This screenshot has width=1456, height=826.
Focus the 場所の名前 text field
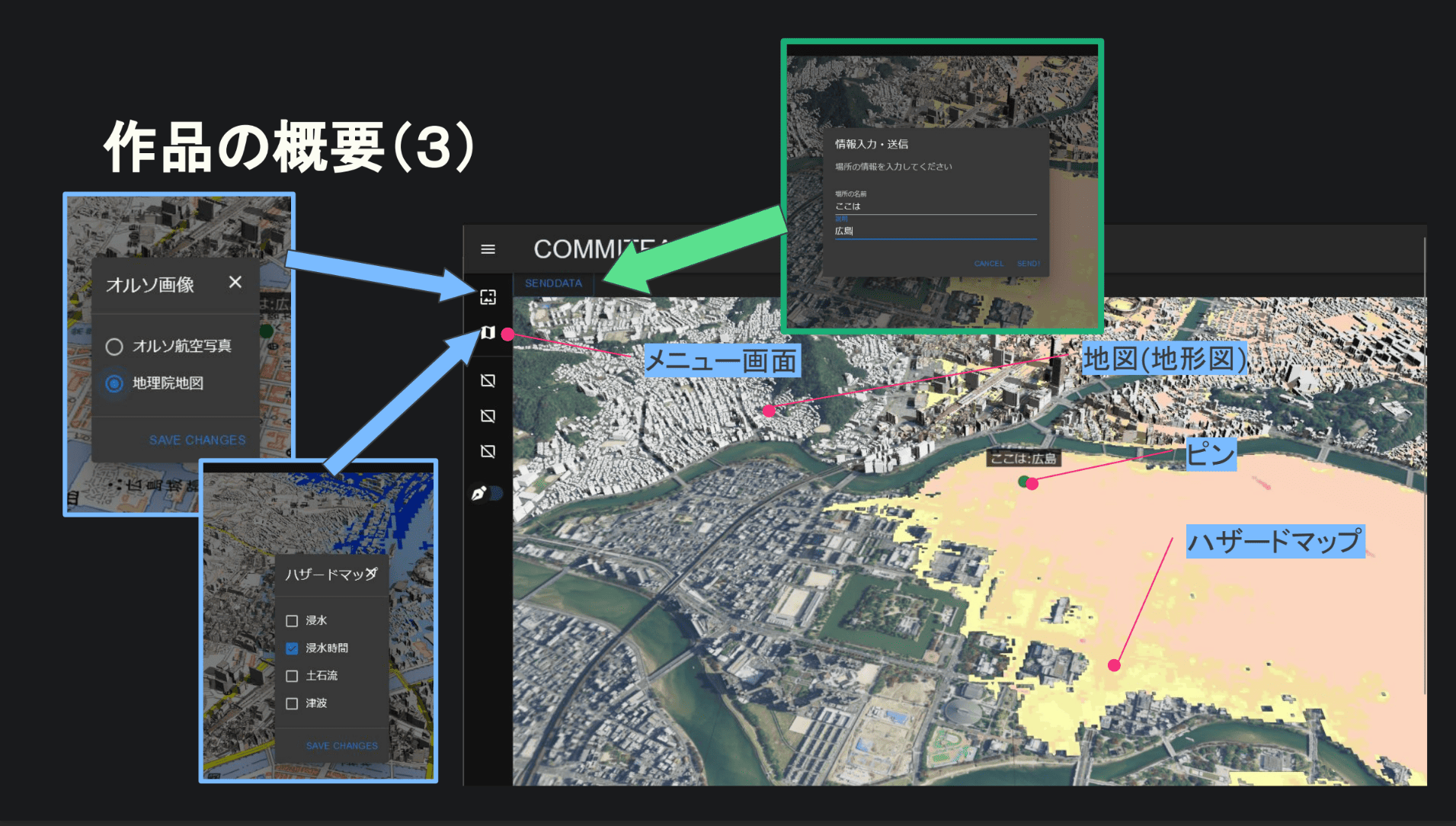click(x=935, y=206)
